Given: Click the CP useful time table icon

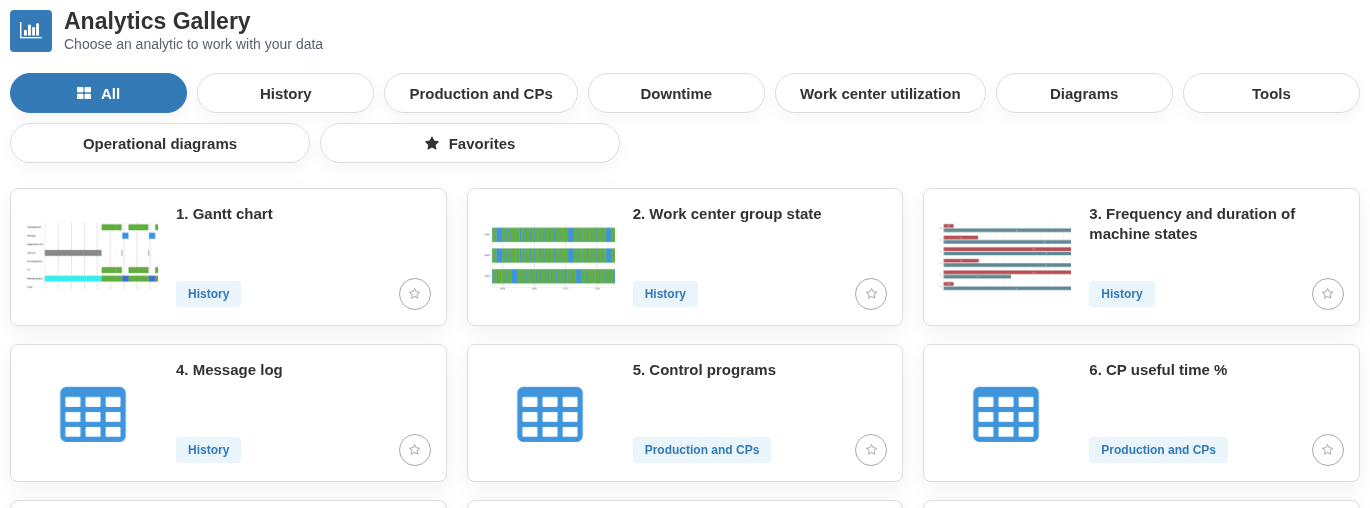Looking at the screenshot, I should (1006, 414).
